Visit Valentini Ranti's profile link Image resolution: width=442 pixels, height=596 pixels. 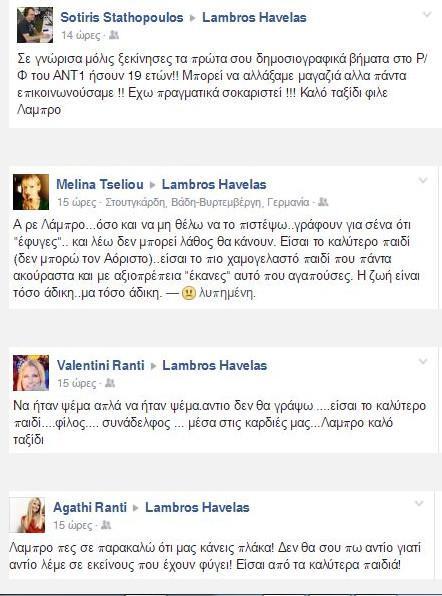101,365
